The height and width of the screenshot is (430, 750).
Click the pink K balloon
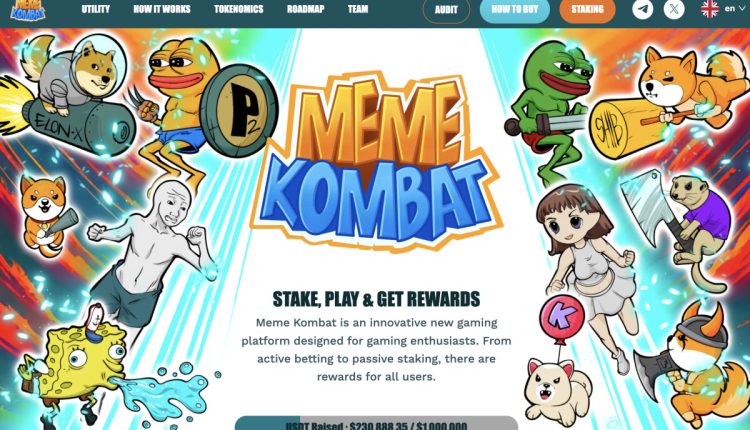point(562,318)
